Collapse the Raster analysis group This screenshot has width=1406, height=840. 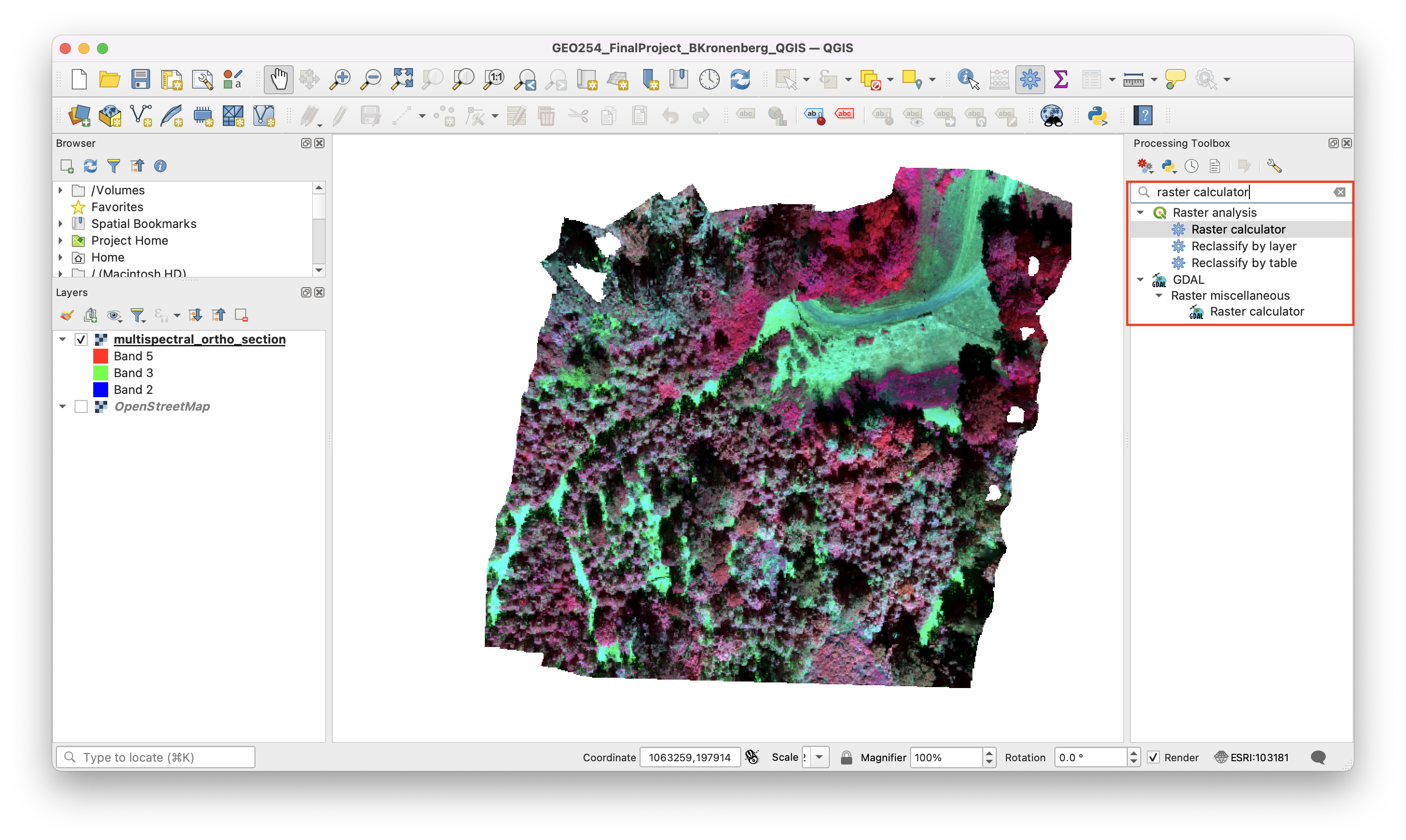click(x=1141, y=213)
